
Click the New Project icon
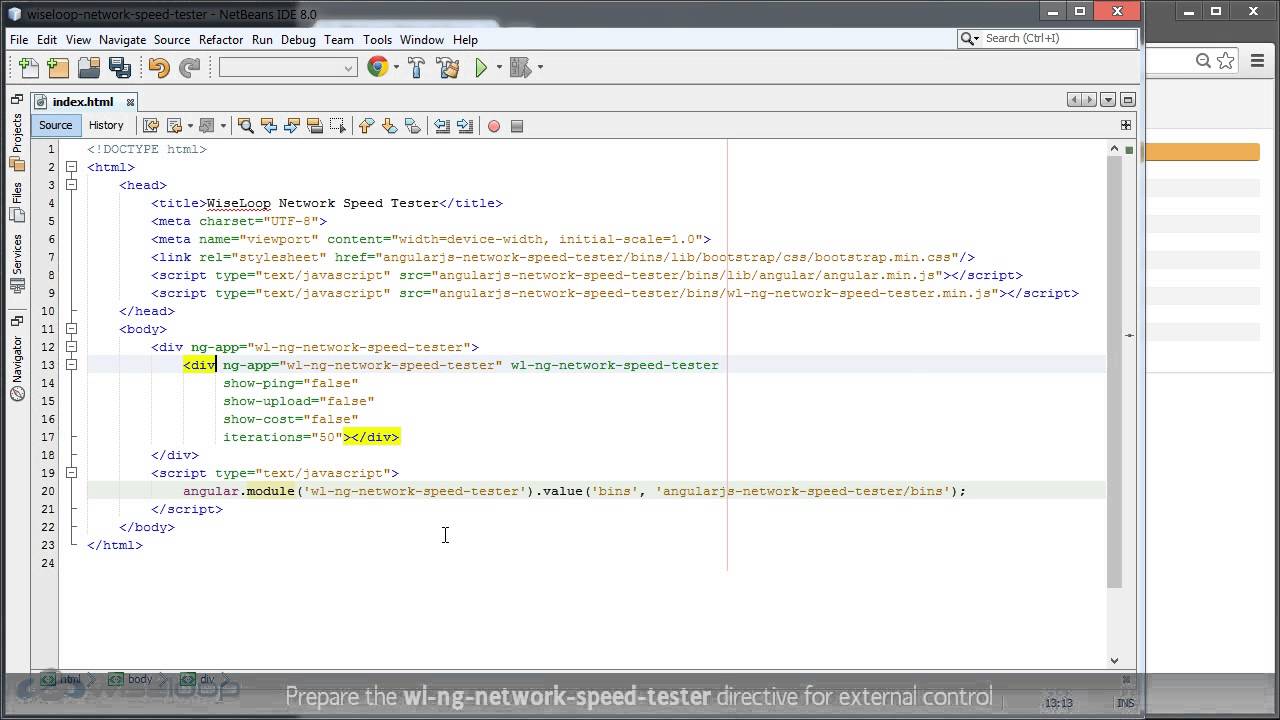point(58,67)
